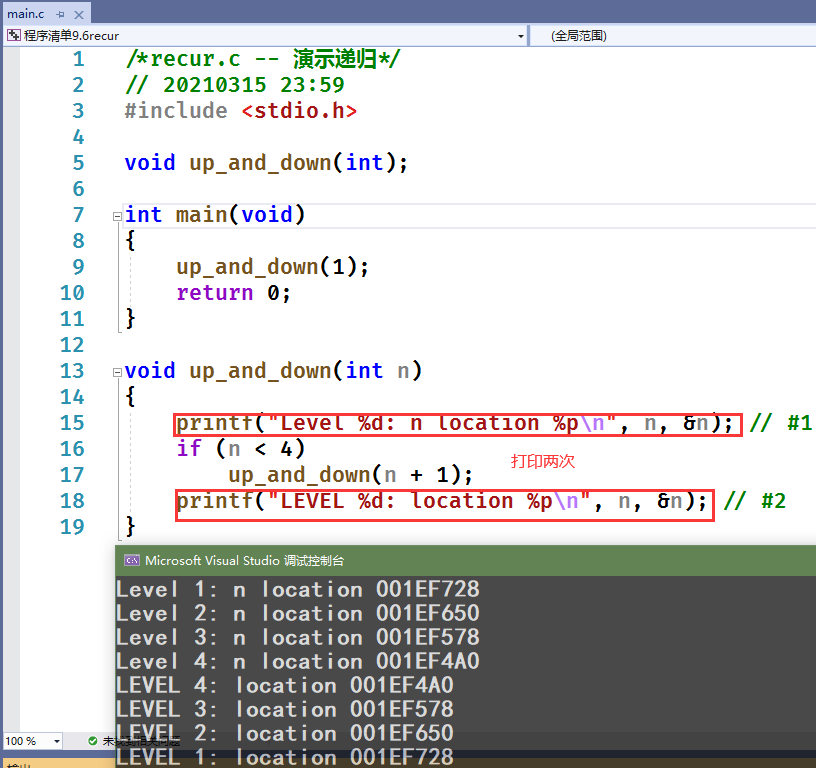Screen dimensions: 816x768
Task: Click line number 19 in the gutter
Action: tap(72, 527)
